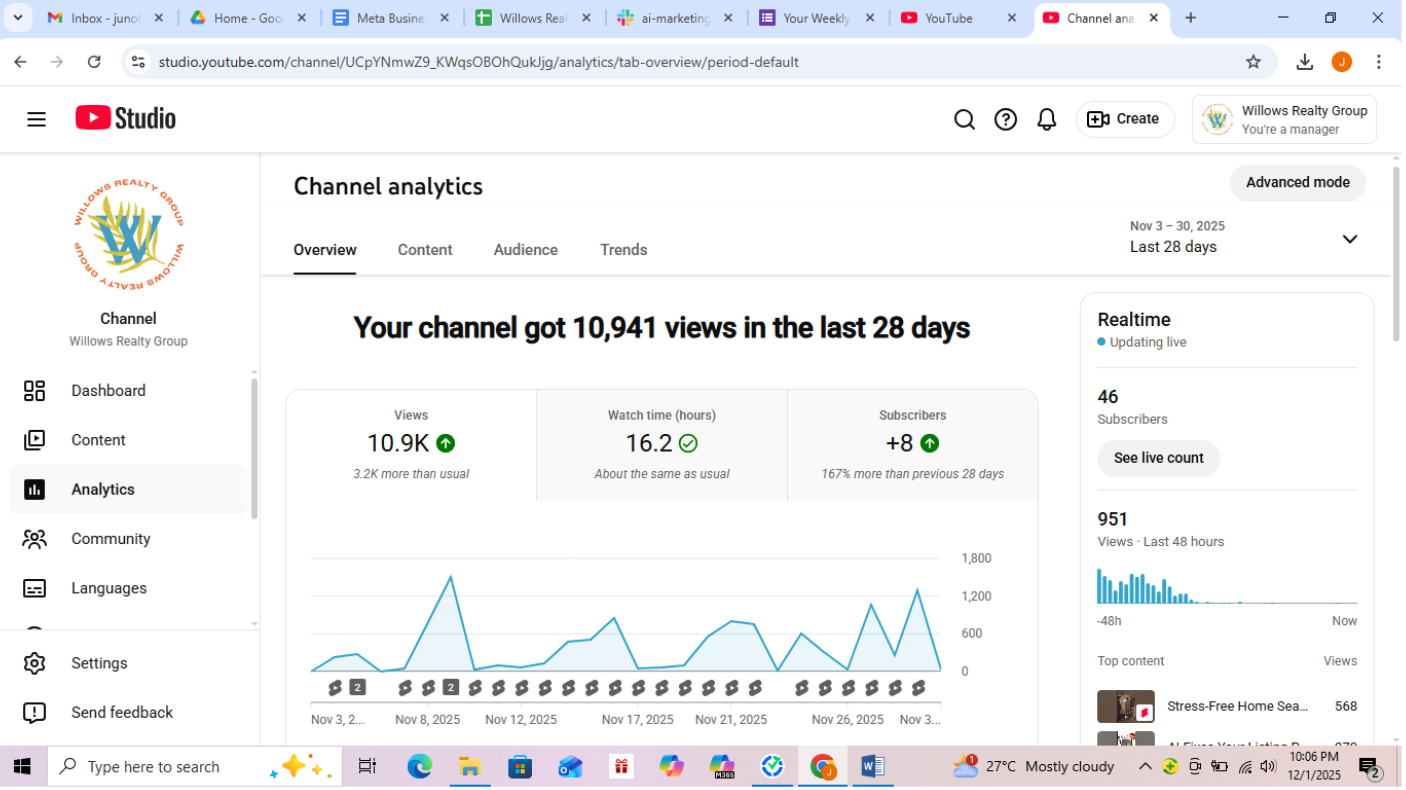Expand the Last 28 days date picker
The width and height of the screenshot is (1406, 790).
pyautogui.click(x=1349, y=239)
